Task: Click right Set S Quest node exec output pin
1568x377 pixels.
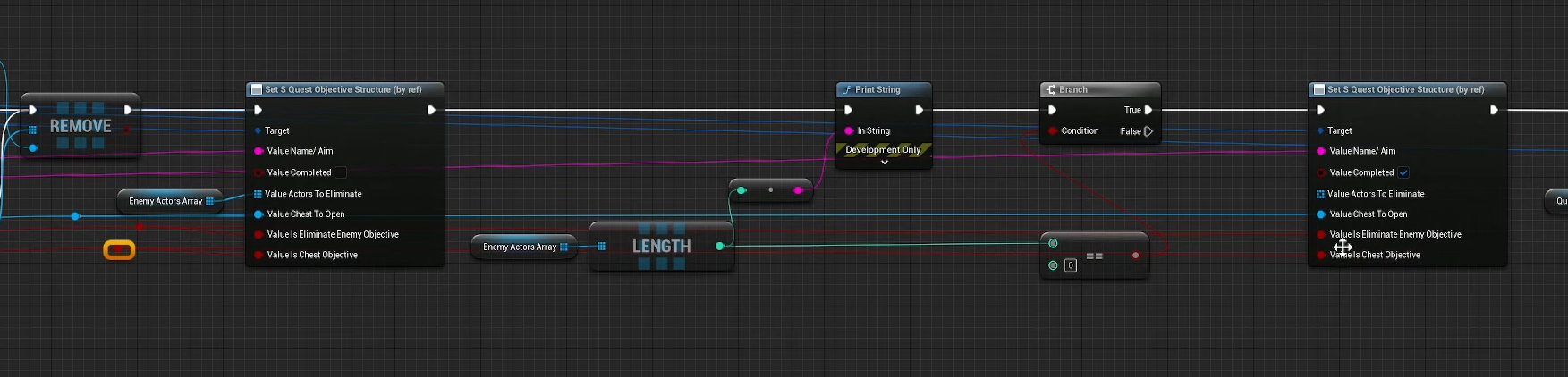Action: [1494, 110]
